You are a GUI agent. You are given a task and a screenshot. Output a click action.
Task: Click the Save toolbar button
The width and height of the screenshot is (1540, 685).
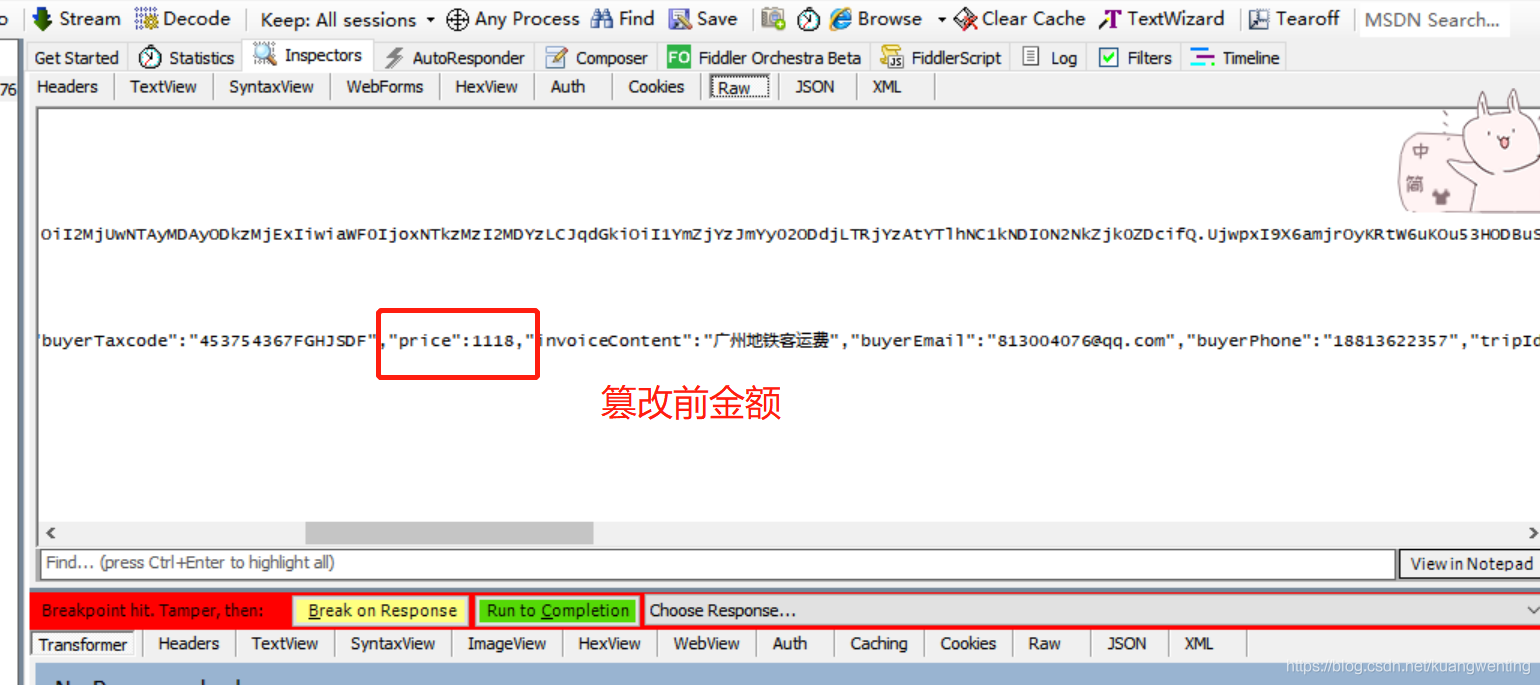(703, 19)
